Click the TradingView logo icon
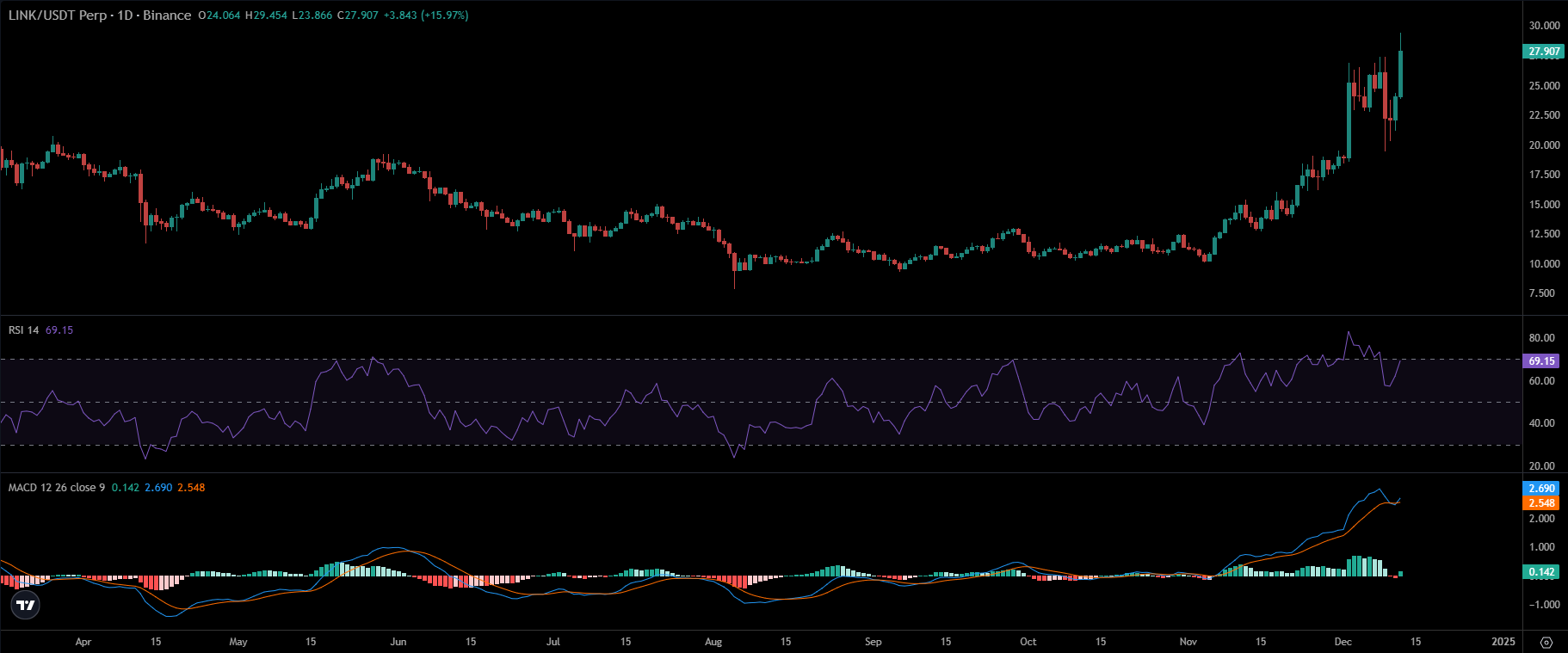This screenshot has height=653, width=1568. click(26, 605)
